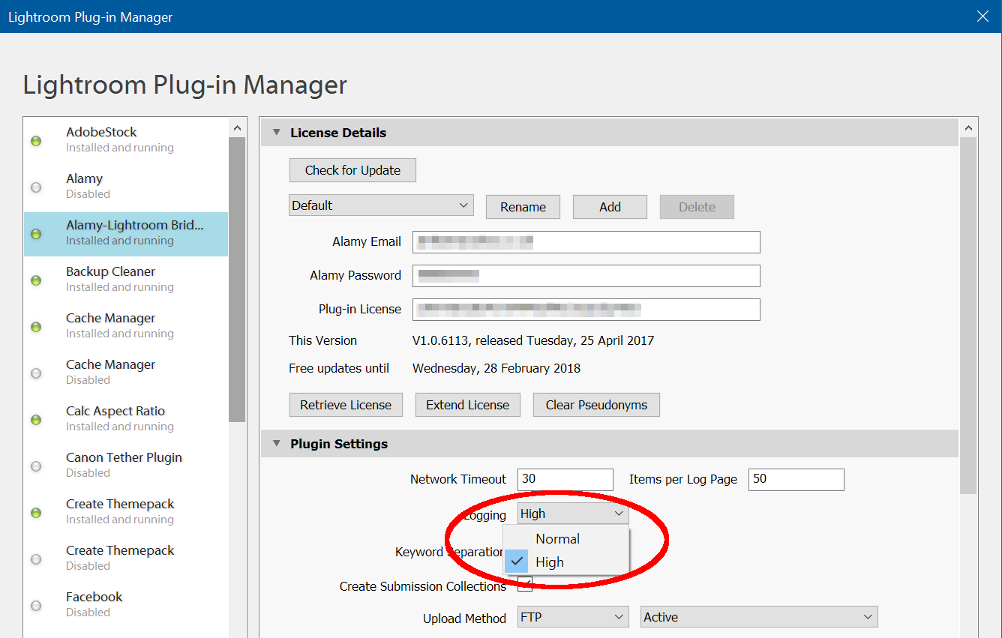Open the Logging level dropdown
Image resolution: width=1002 pixels, height=638 pixels.
tap(573, 513)
